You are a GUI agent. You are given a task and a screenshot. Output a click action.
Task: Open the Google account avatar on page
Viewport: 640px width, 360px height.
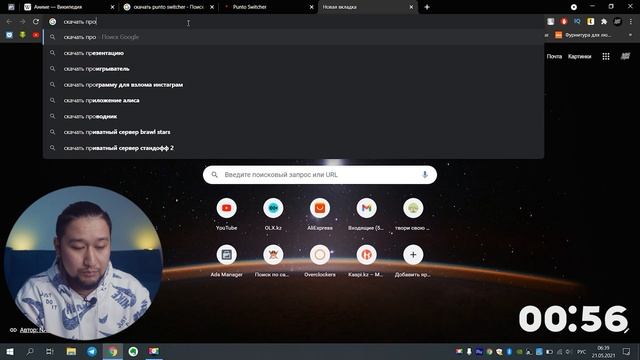pos(625,56)
